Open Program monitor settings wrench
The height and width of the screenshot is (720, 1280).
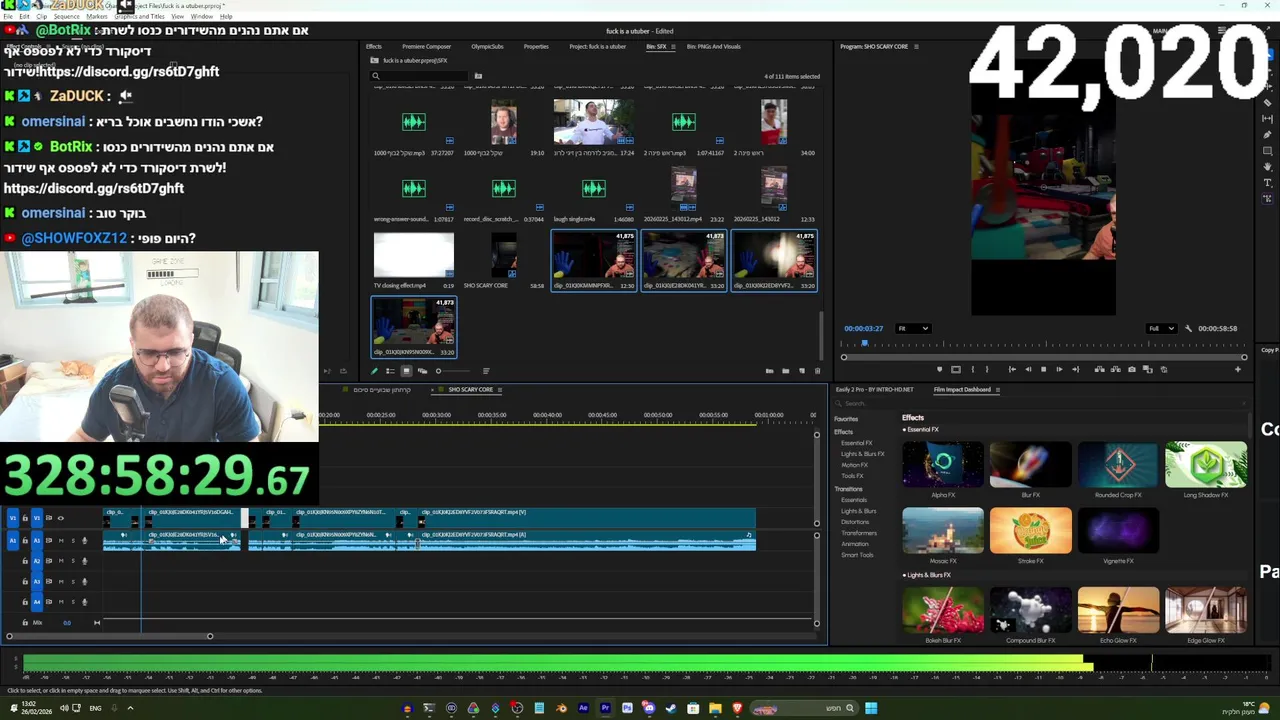tap(1189, 328)
